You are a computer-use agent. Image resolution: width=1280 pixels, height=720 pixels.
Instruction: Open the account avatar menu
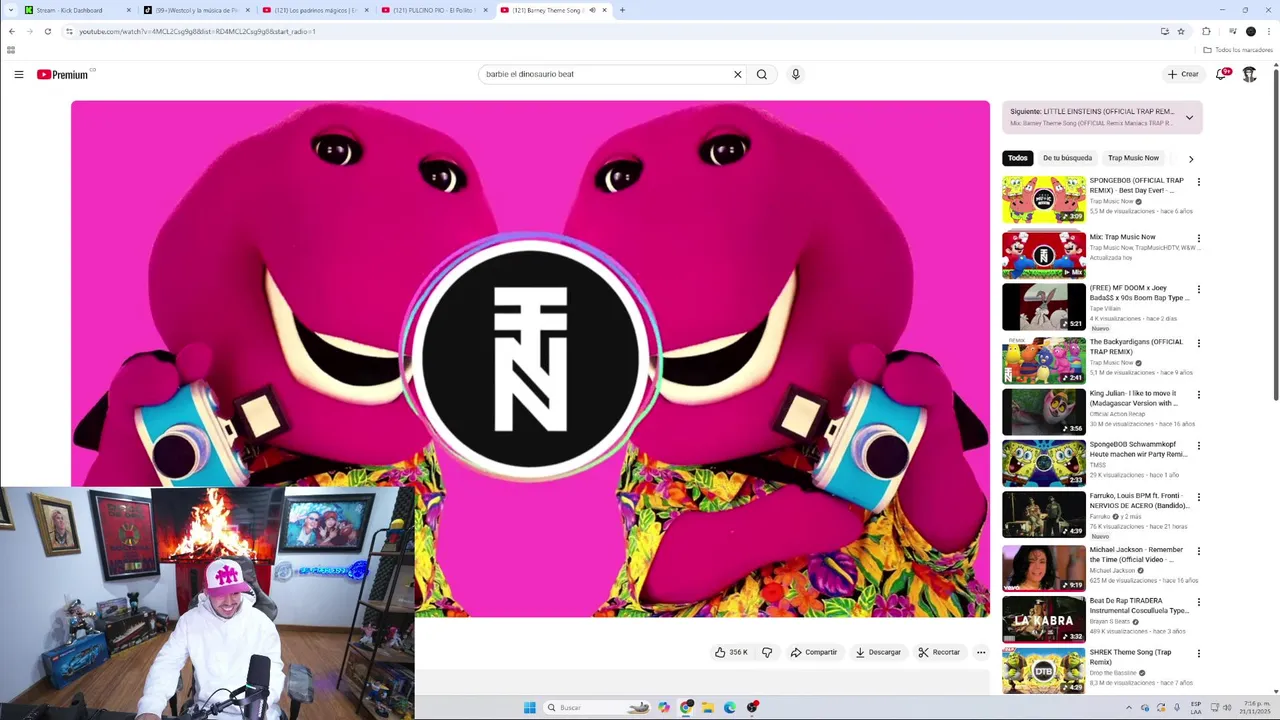click(1249, 74)
